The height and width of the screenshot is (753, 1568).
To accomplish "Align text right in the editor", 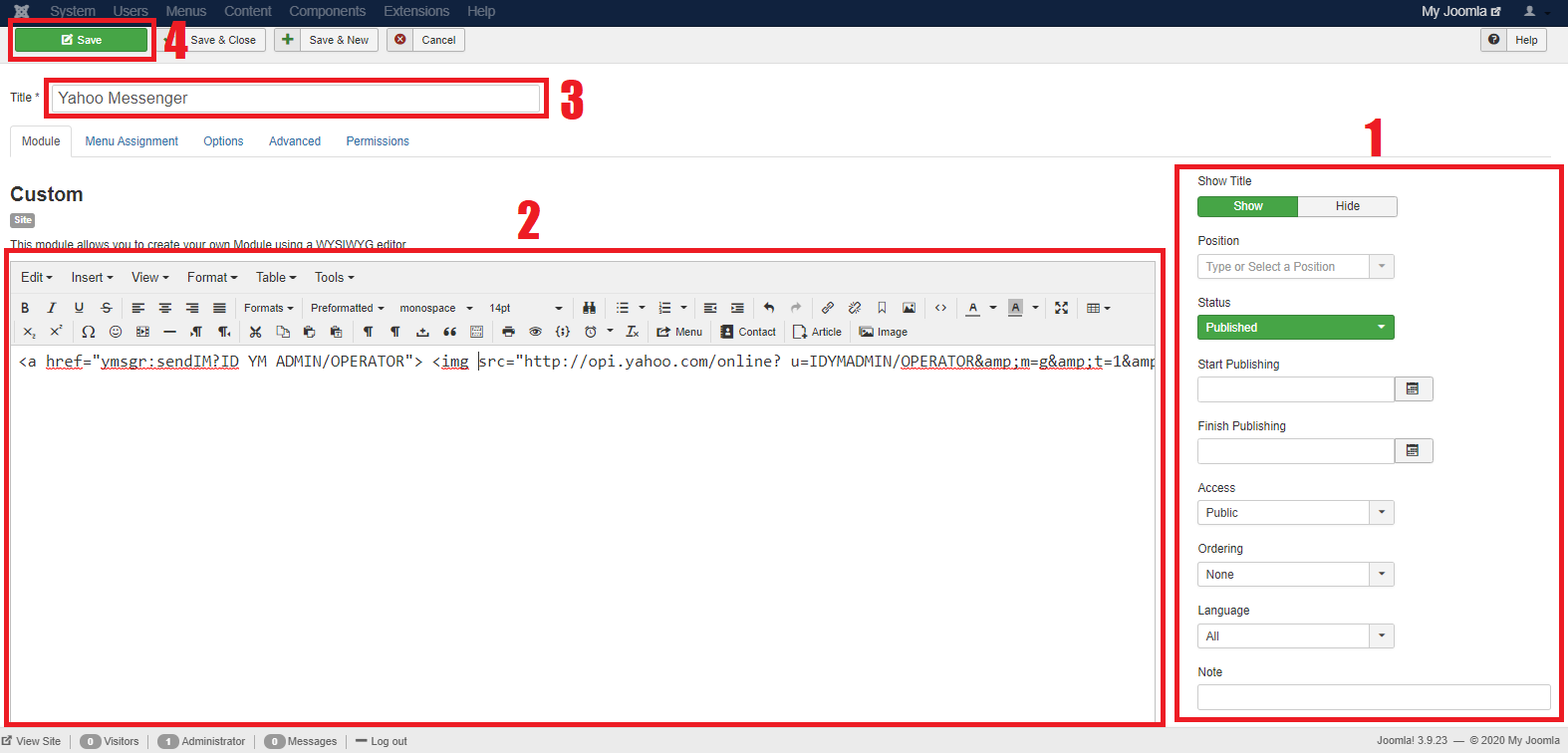I will pos(192,308).
